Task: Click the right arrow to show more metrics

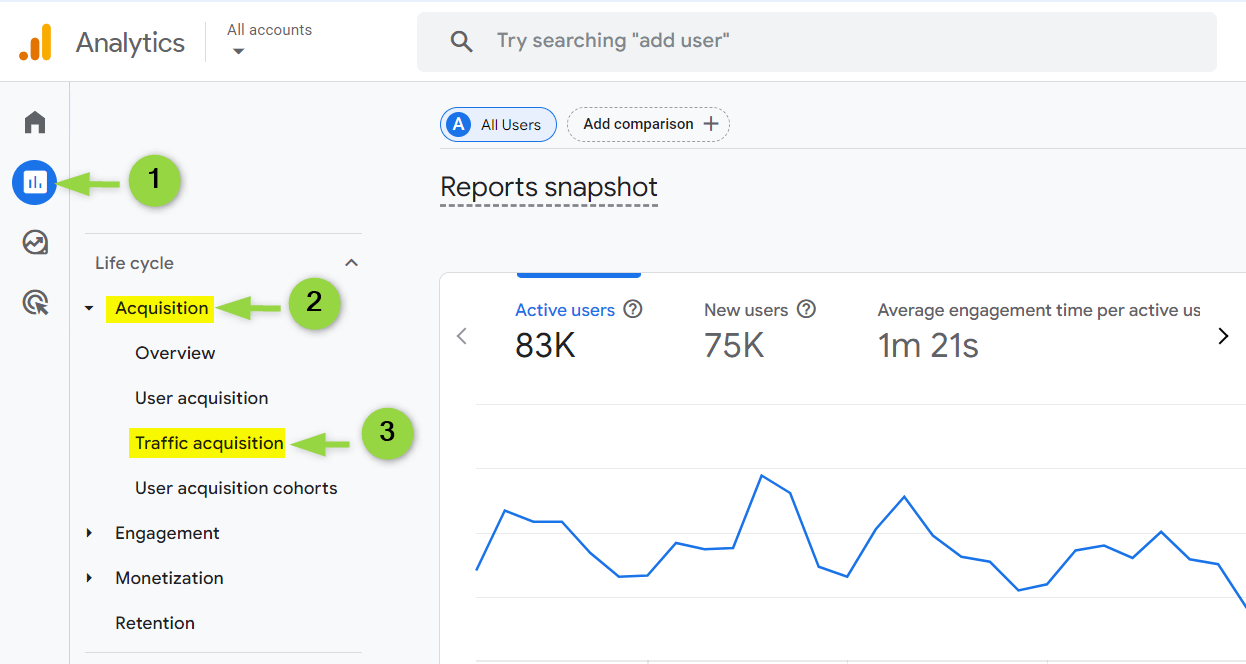Action: (1223, 336)
